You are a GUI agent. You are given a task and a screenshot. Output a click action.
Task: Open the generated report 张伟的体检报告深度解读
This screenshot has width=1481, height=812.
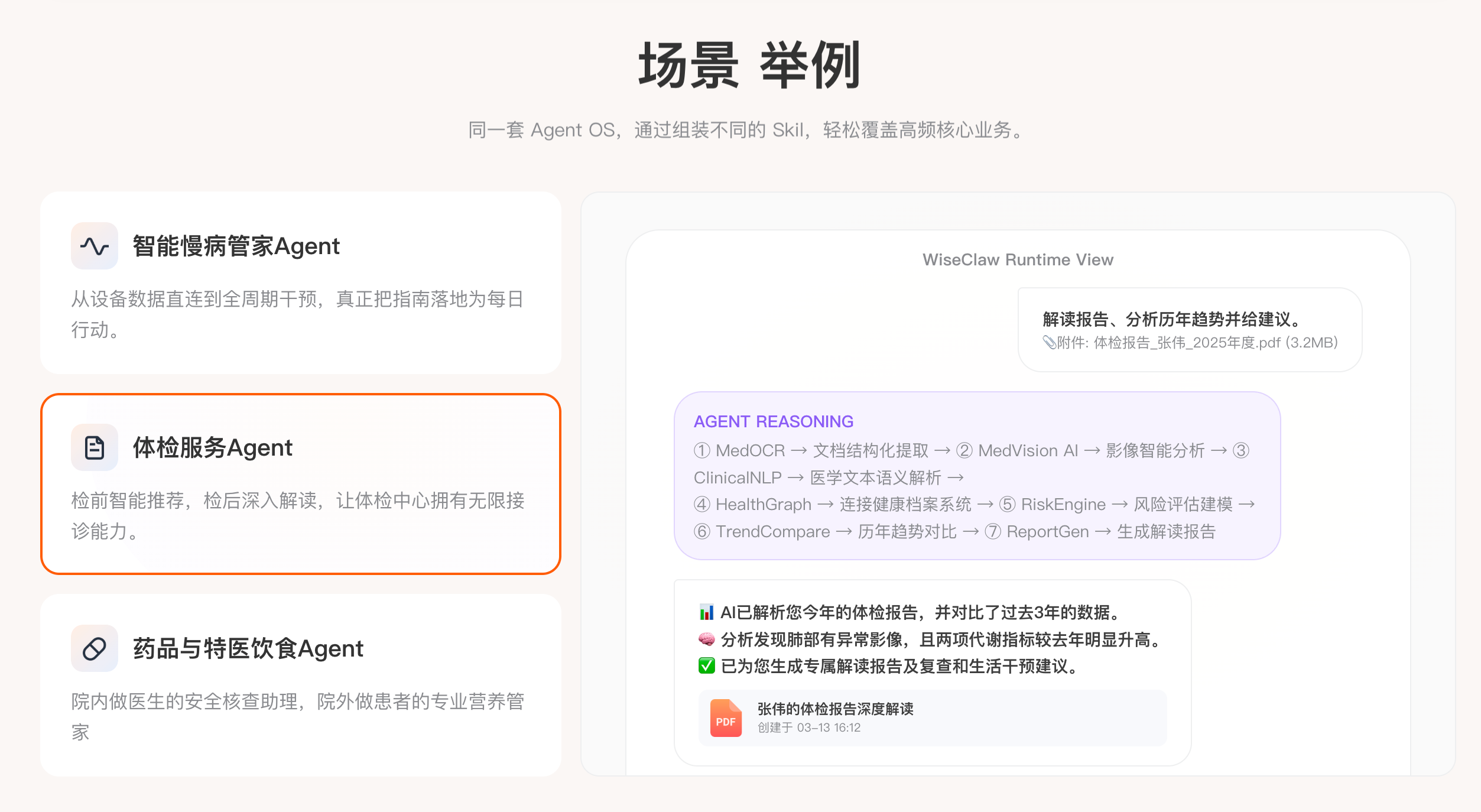tap(834, 709)
